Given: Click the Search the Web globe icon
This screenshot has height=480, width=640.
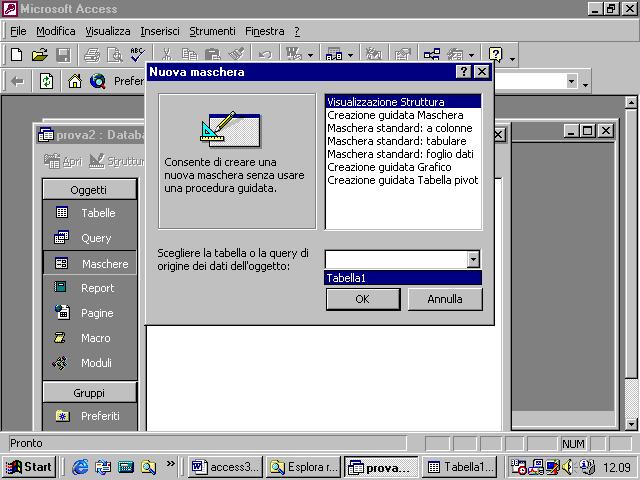Looking at the screenshot, I should tap(98, 82).
